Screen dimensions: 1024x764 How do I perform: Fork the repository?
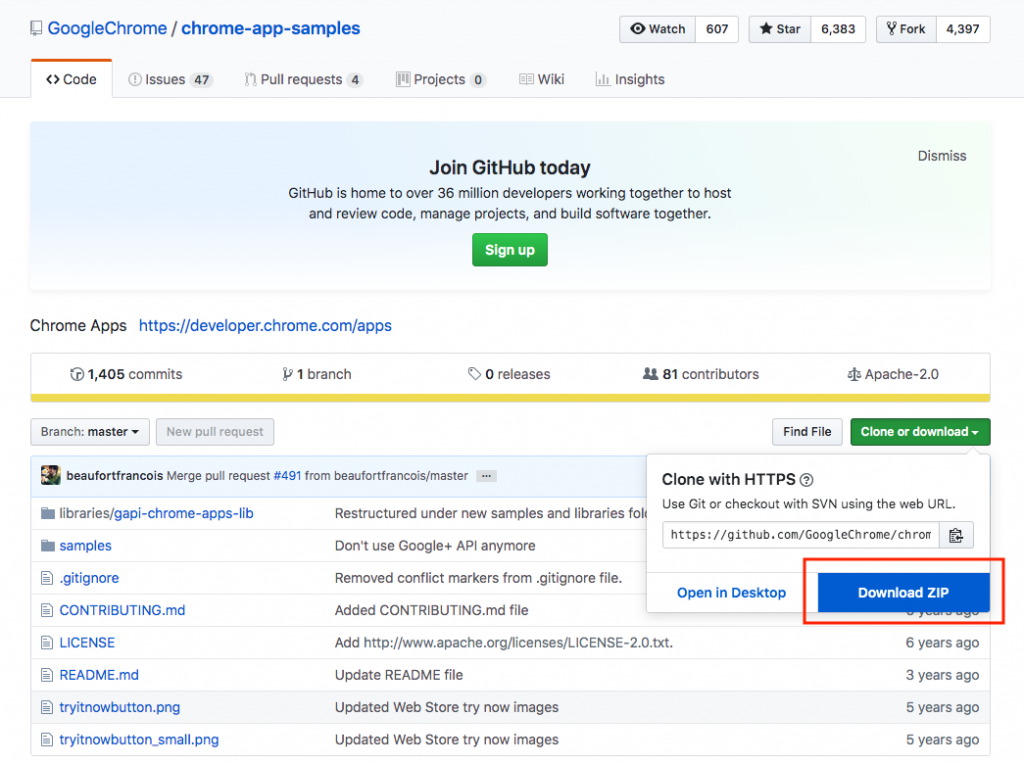coord(906,29)
